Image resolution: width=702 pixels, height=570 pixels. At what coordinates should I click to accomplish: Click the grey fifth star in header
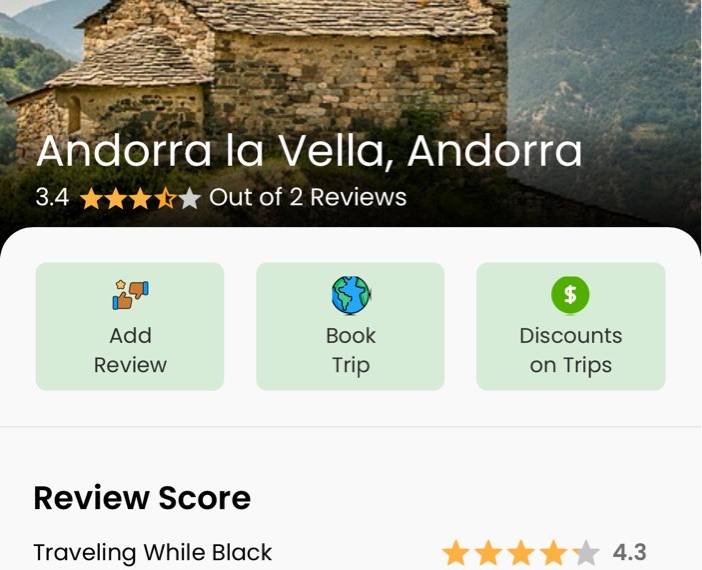[190, 198]
